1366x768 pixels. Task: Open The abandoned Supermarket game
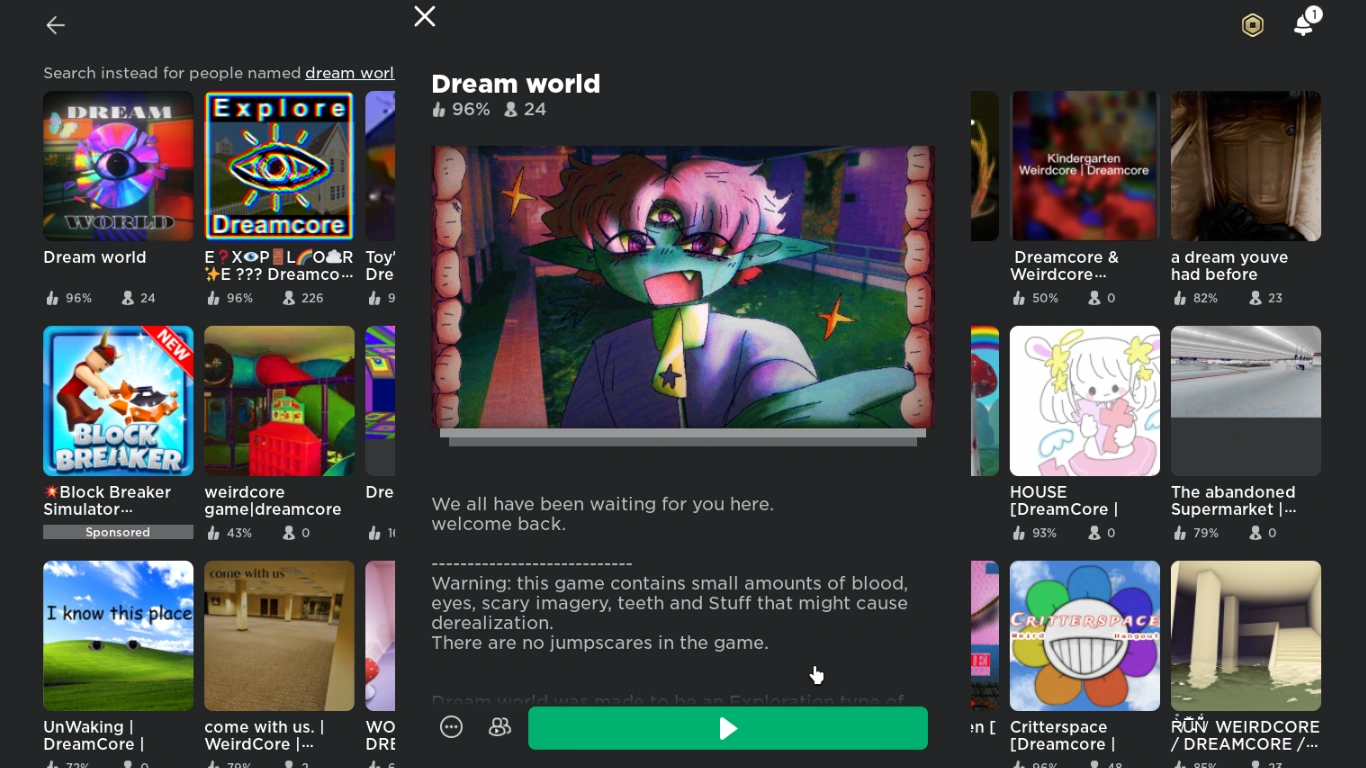click(1246, 400)
